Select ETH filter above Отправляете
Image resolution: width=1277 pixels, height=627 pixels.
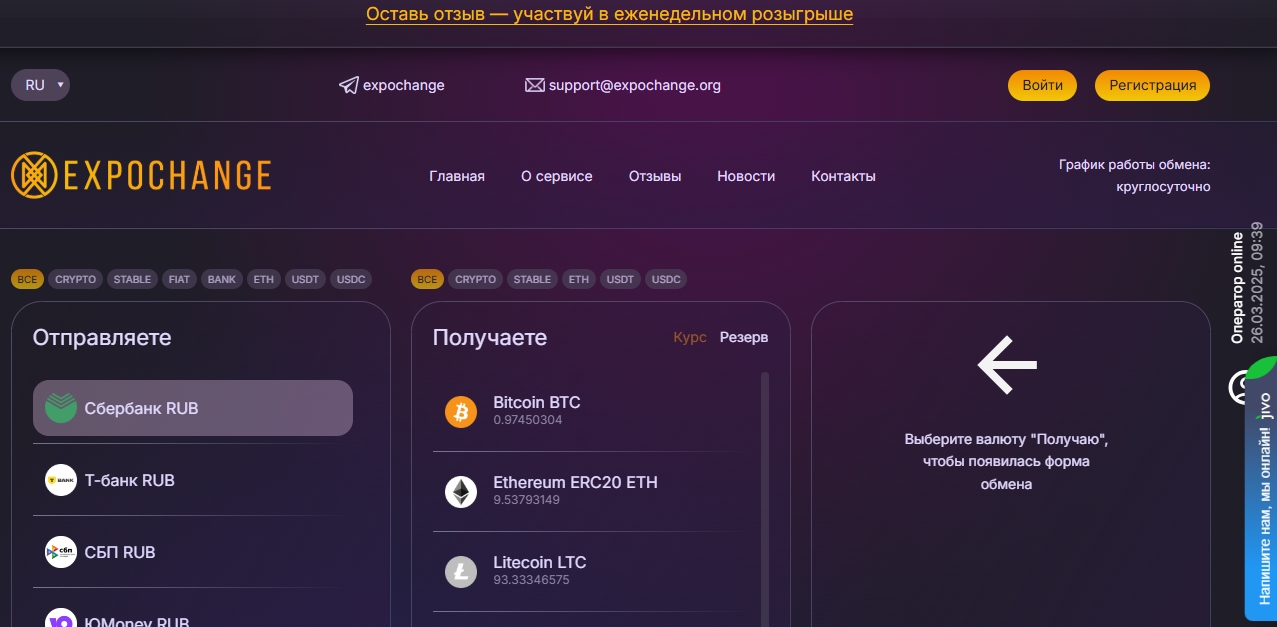coord(264,279)
